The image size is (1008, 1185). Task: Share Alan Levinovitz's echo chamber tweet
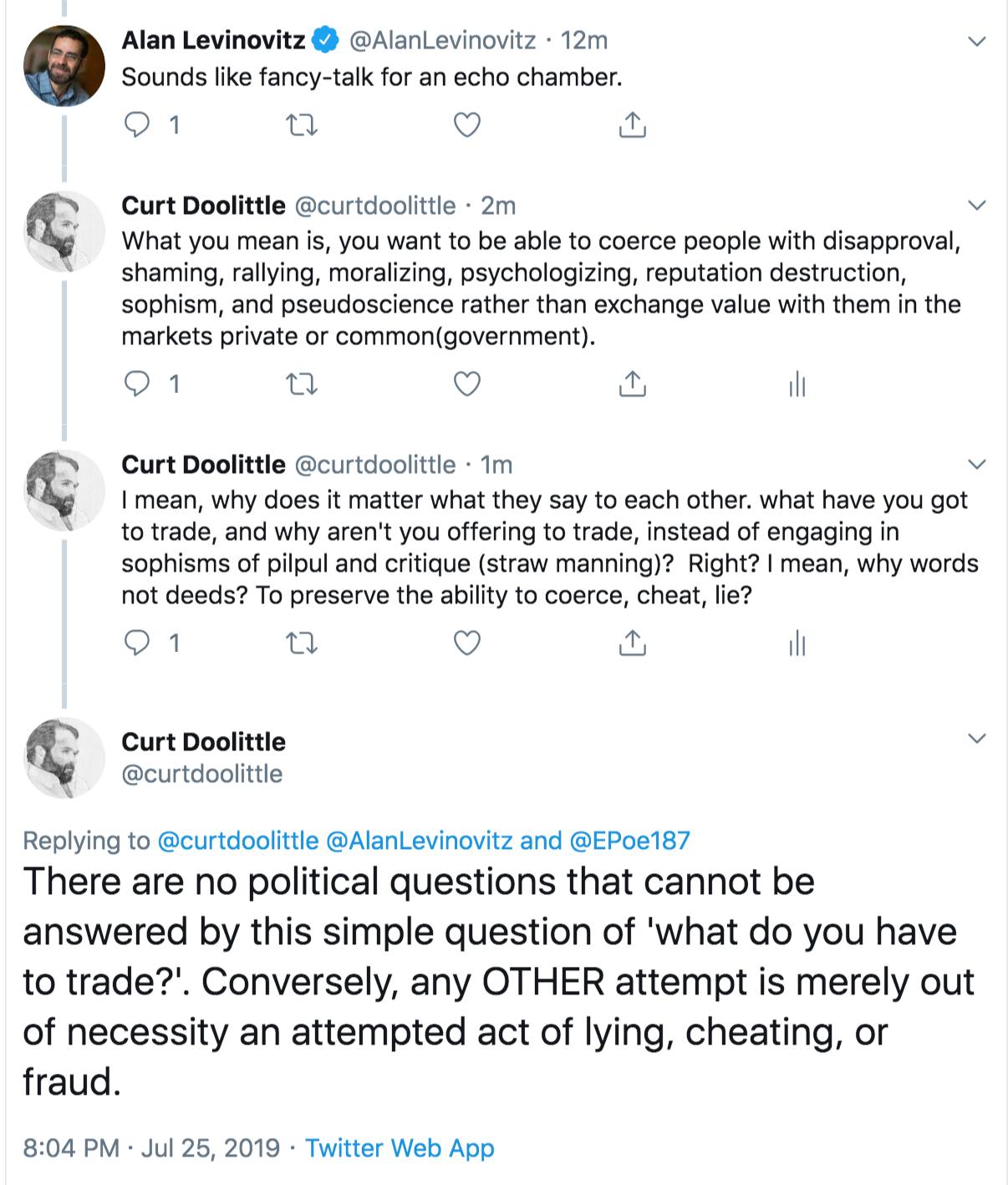pyautogui.click(x=633, y=125)
